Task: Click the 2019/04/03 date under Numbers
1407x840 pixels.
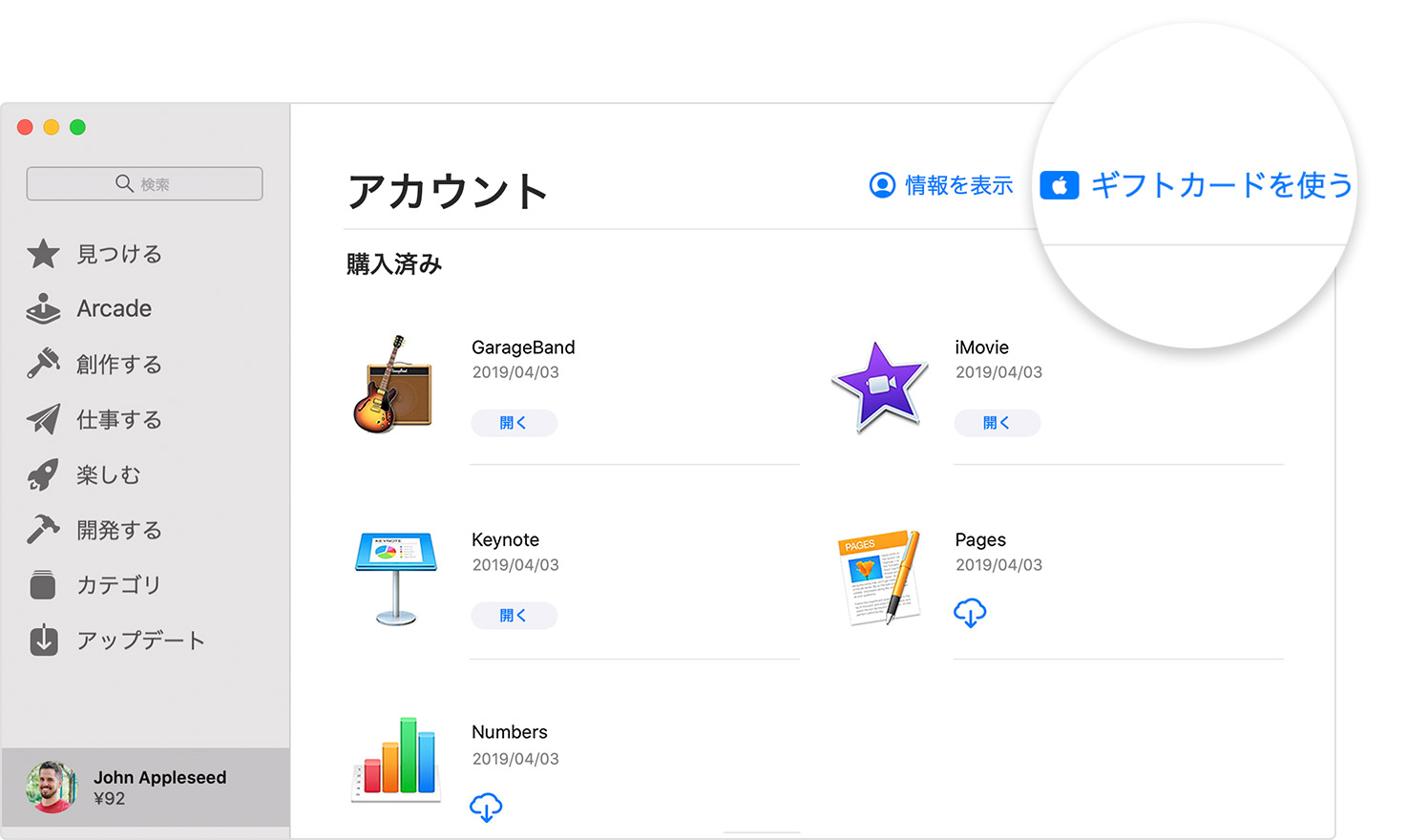Action: click(x=515, y=759)
